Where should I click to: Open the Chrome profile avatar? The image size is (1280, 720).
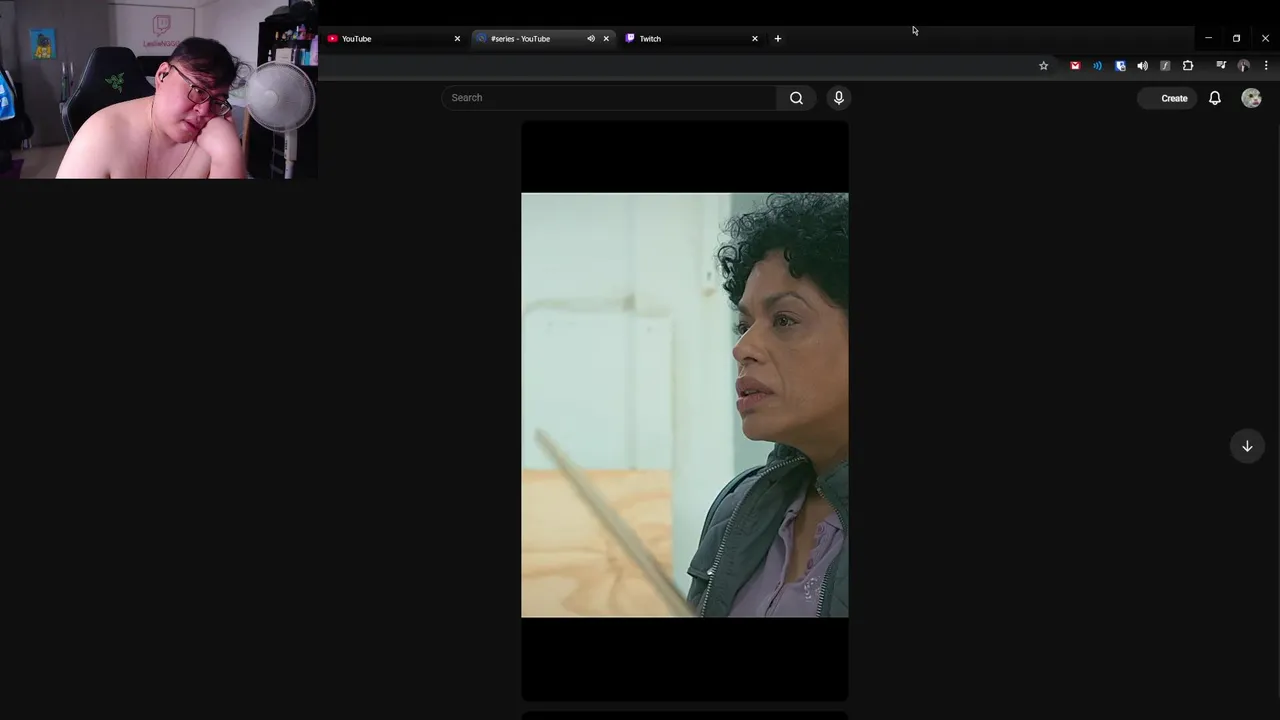tap(1243, 66)
